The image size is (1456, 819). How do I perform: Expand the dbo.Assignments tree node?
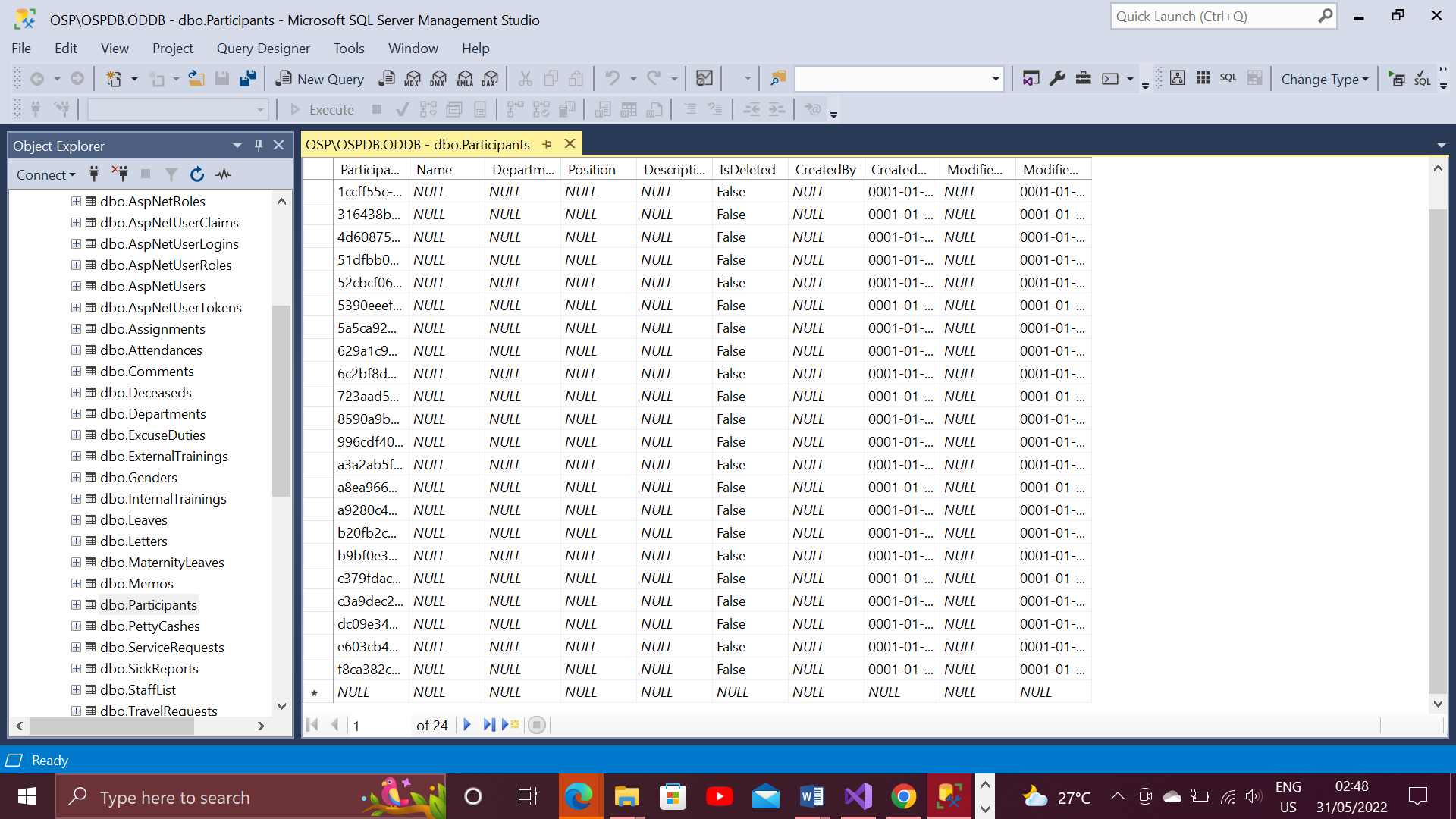click(x=76, y=328)
